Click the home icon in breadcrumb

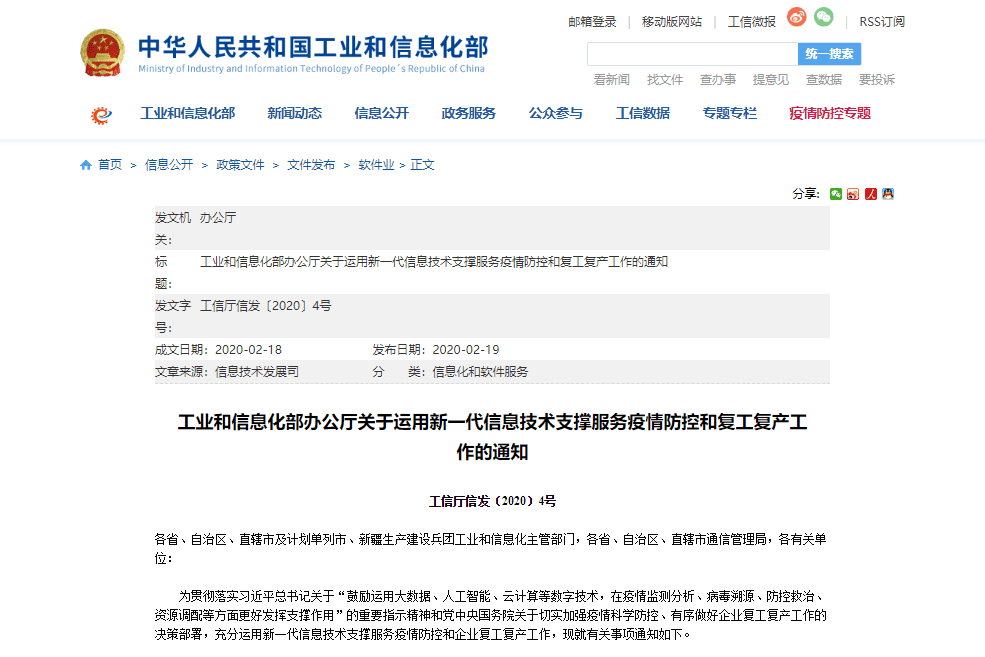click(86, 165)
